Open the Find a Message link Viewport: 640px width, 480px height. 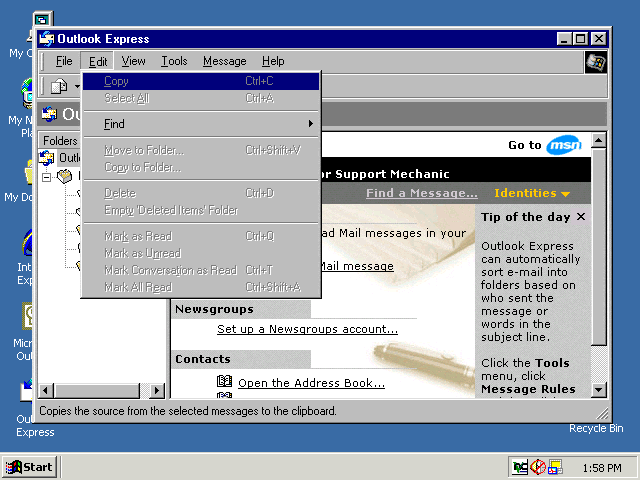tap(422, 193)
